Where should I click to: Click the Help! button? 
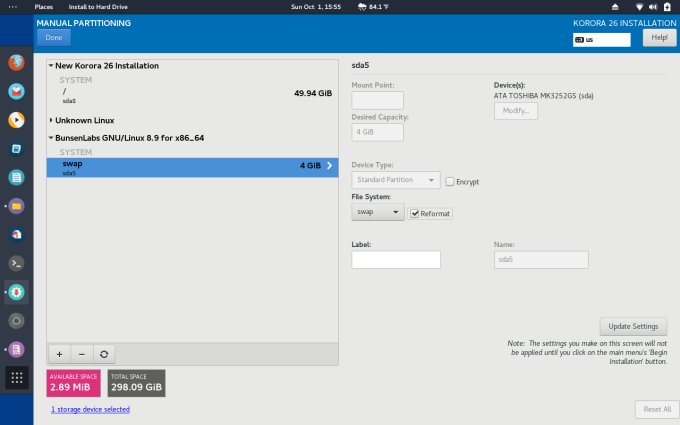(659, 37)
